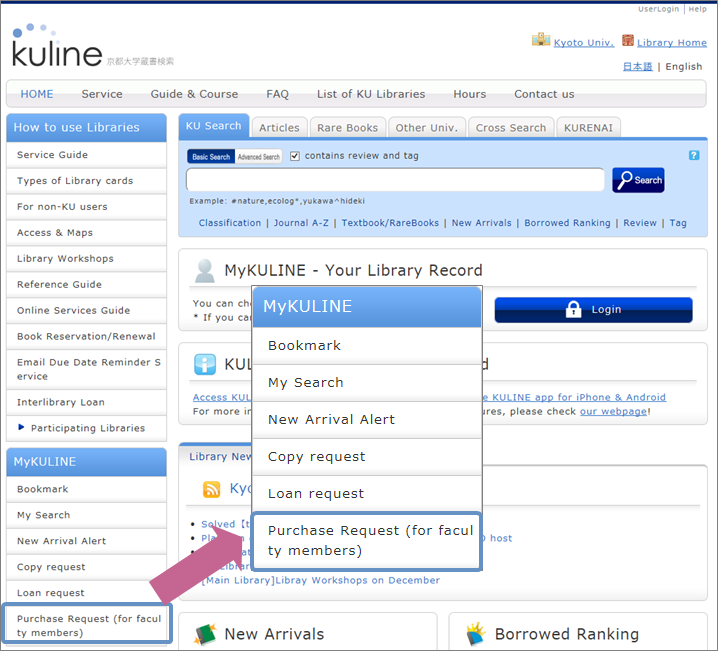Screen dimensions: 718x651
Task: Open KULINE app for iPhone & Android link
Action: click(574, 397)
